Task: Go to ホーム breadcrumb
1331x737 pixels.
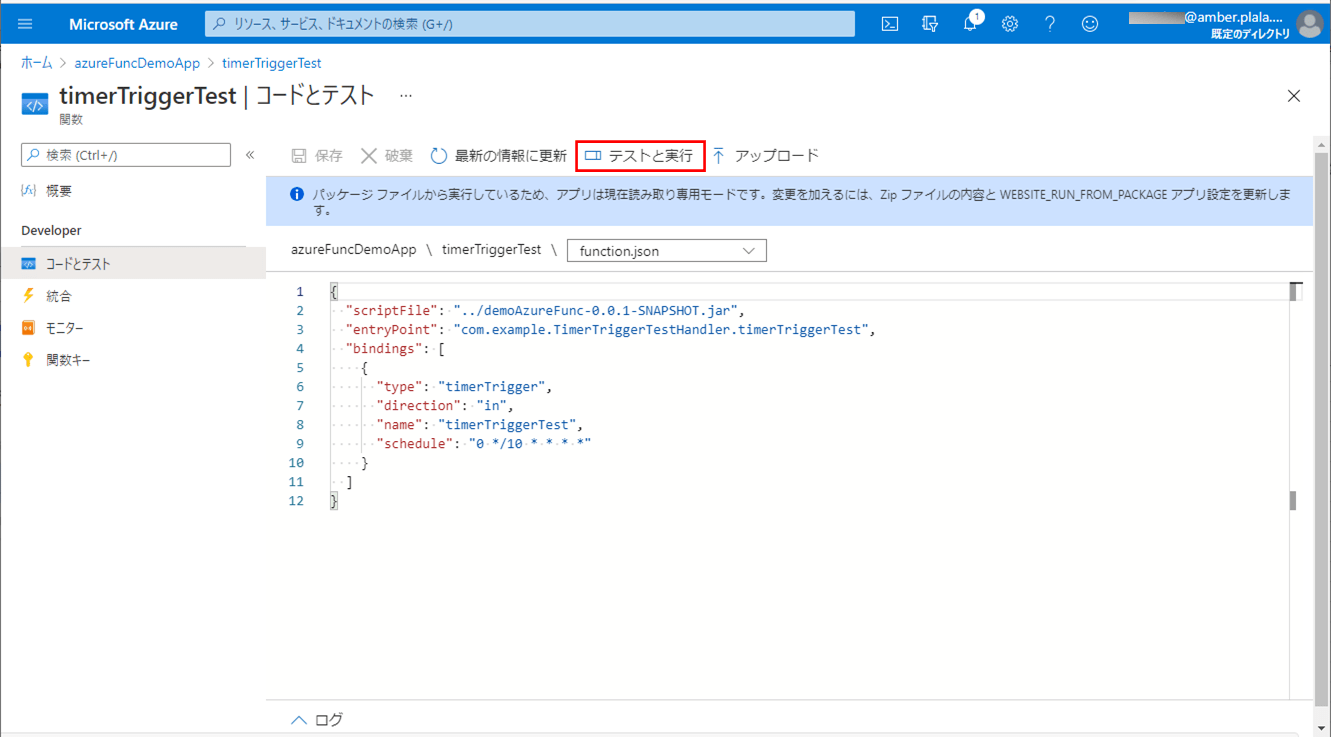Action: click(37, 63)
